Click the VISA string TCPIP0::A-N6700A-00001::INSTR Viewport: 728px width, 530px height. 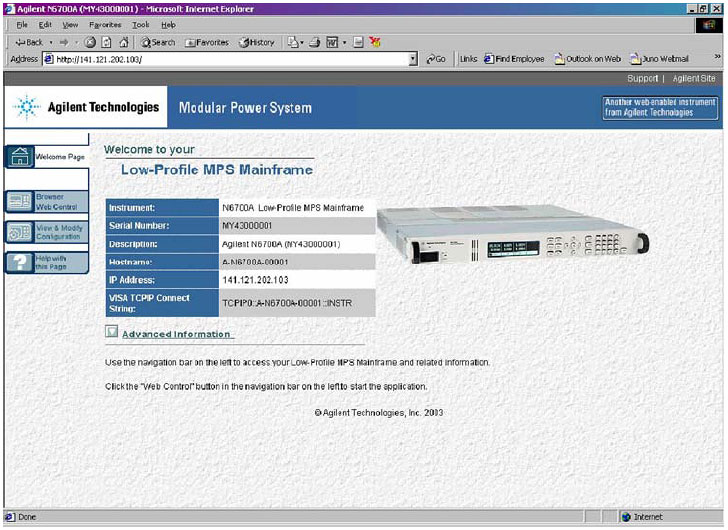tap(287, 303)
